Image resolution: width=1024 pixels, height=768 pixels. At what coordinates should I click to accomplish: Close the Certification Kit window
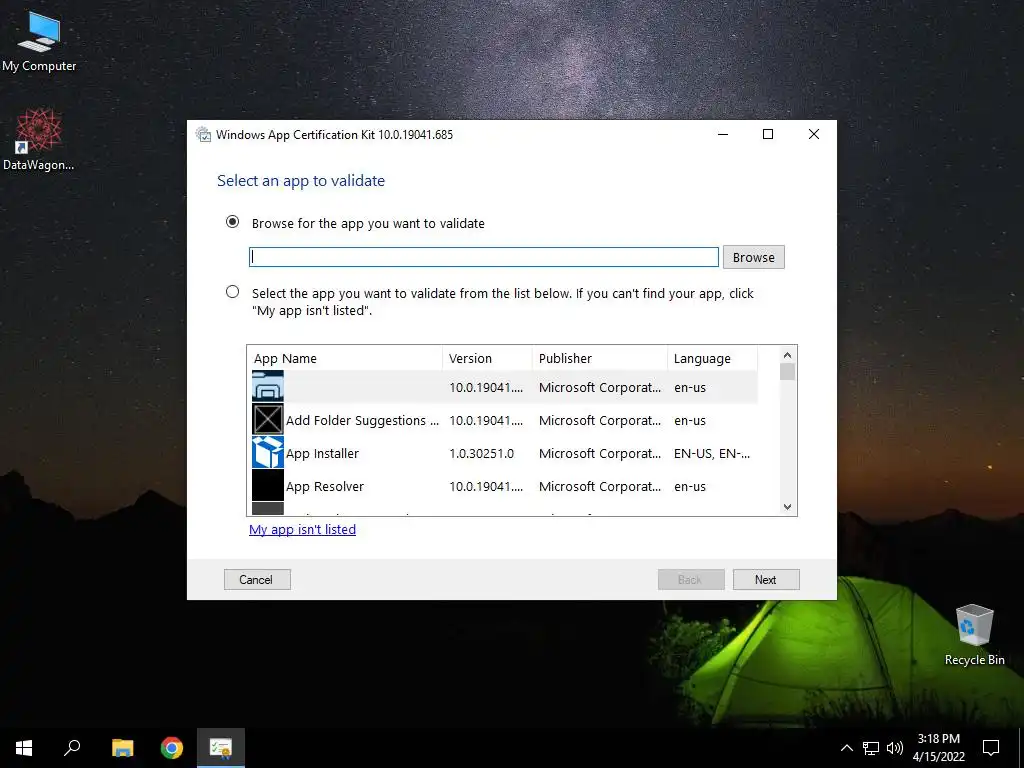click(814, 134)
